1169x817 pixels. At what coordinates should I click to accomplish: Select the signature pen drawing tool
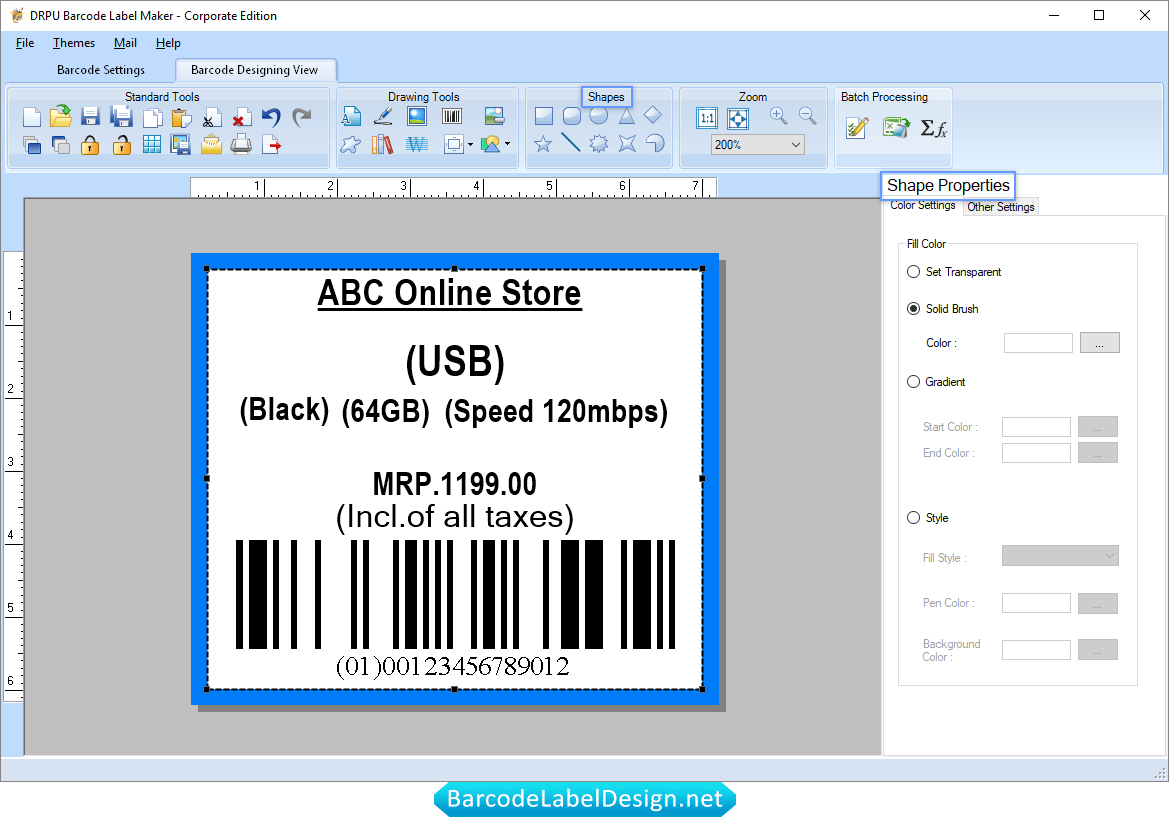383,116
